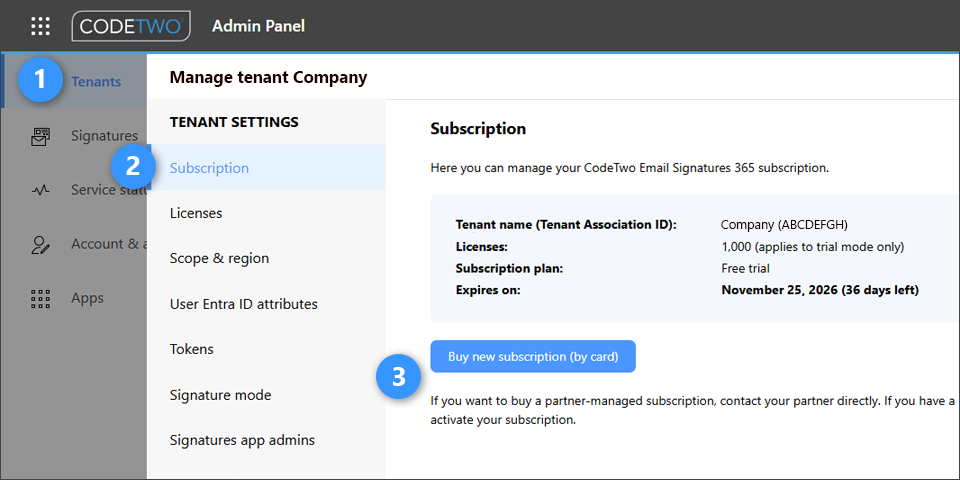Image resolution: width=960 pixels, height=480 pixels.
Task: Open User Entra ID attributes settings
Action: [266, 304]
